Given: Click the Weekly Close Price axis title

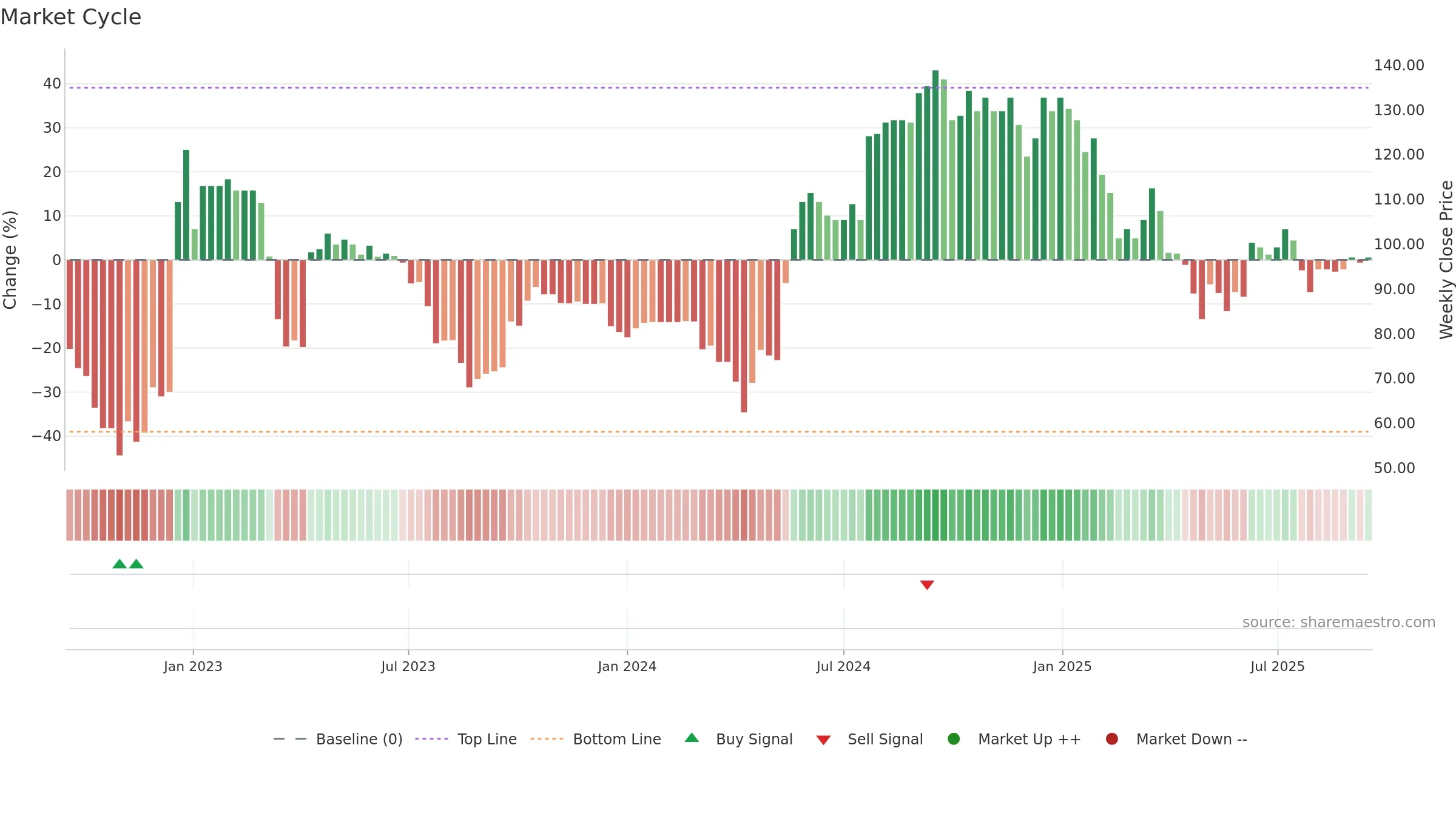Looking at the screenshot, I should tap(1446, 260).
